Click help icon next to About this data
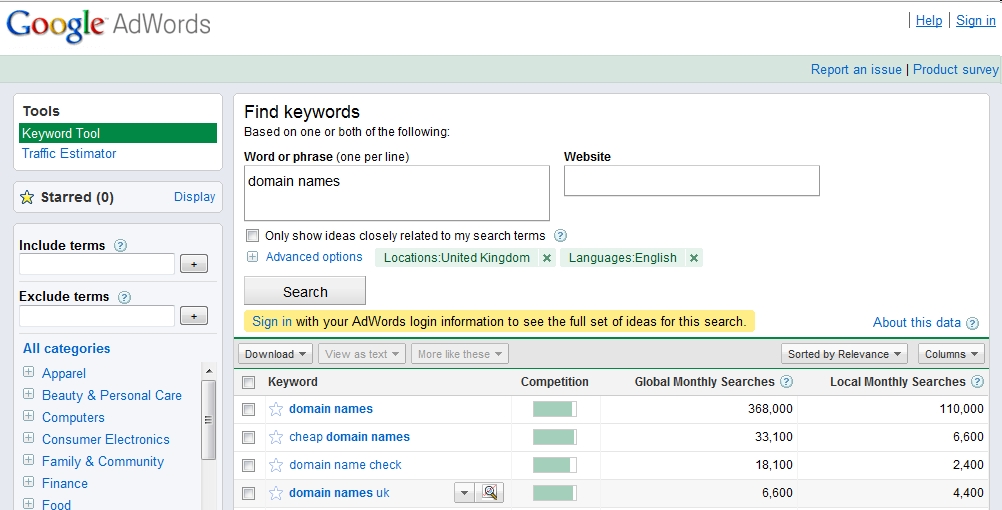This screenshot has height=510, width=1002. click(x=972, y=323)
